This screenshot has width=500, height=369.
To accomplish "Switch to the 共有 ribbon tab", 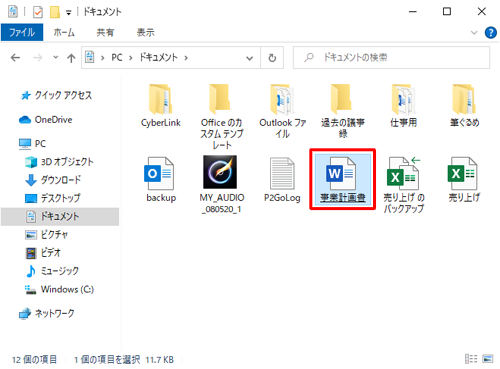I will pyautogui.click(x=105, y=32).
